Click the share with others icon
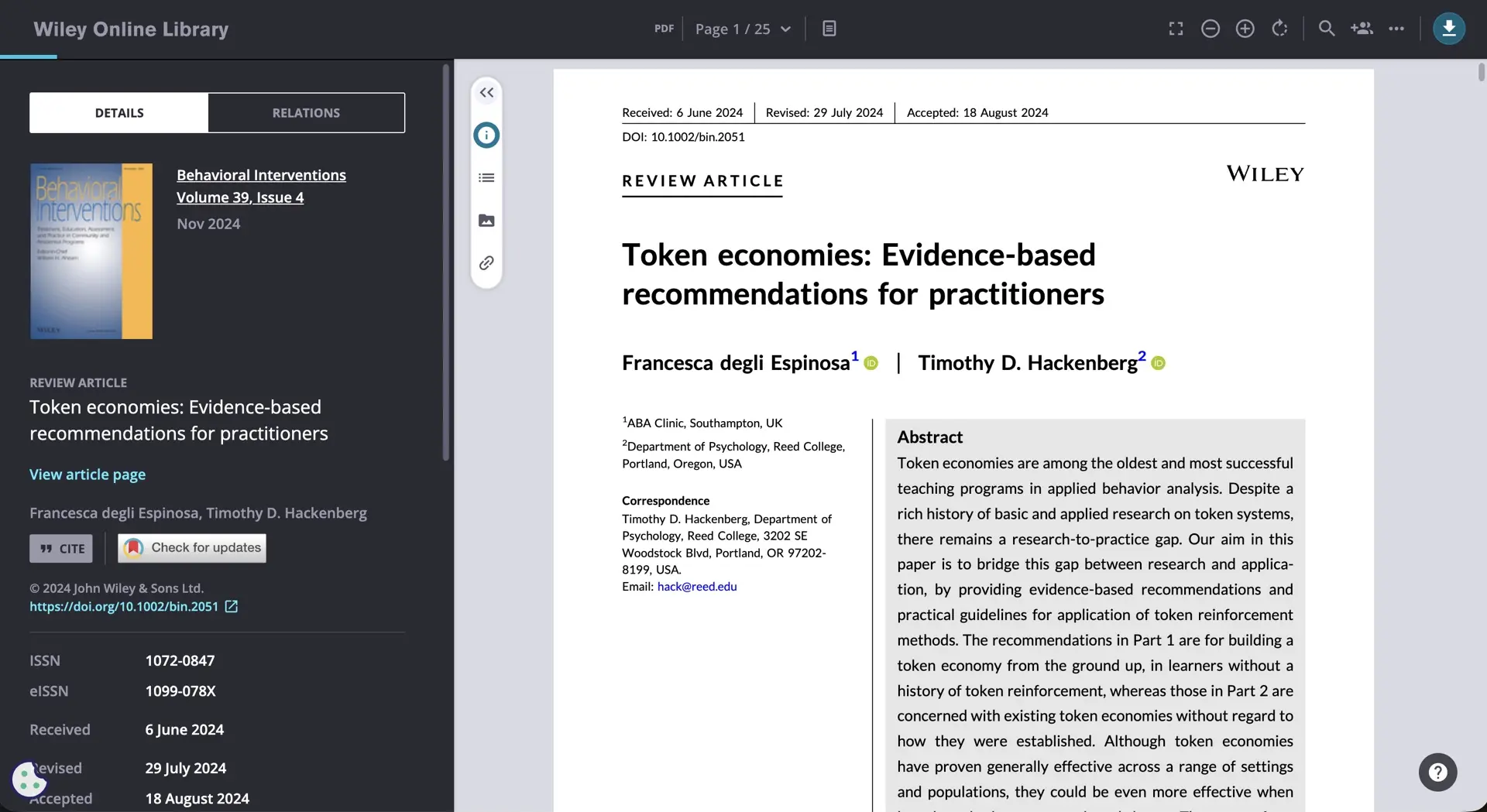 pyautogui.click(x=1362, y=29)
